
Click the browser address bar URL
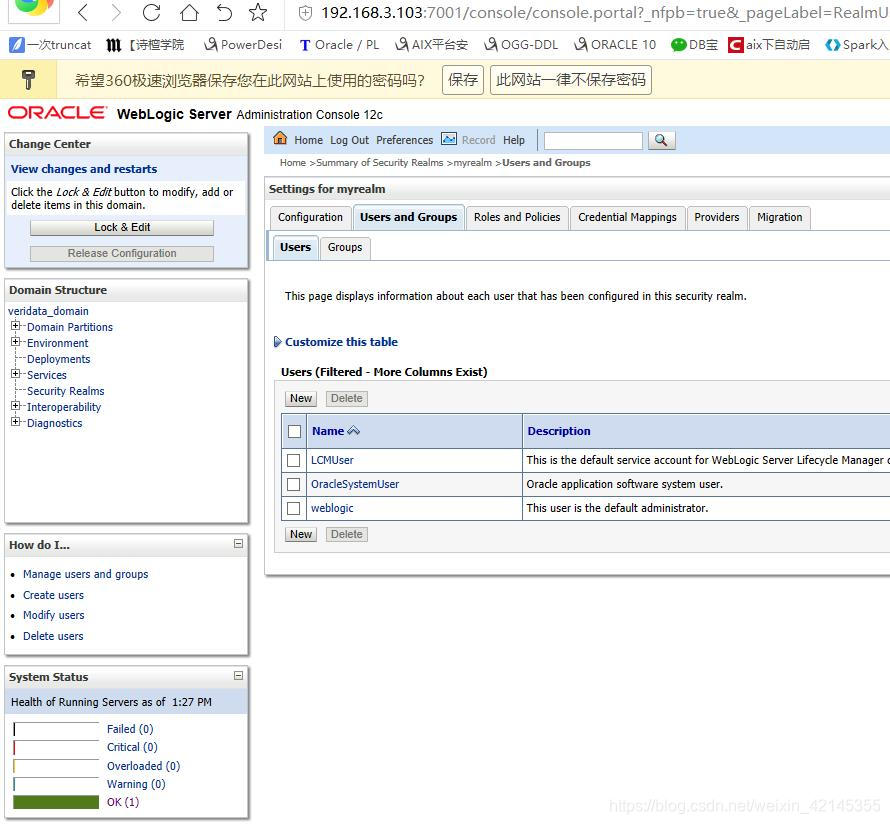(x=602, y=12)
